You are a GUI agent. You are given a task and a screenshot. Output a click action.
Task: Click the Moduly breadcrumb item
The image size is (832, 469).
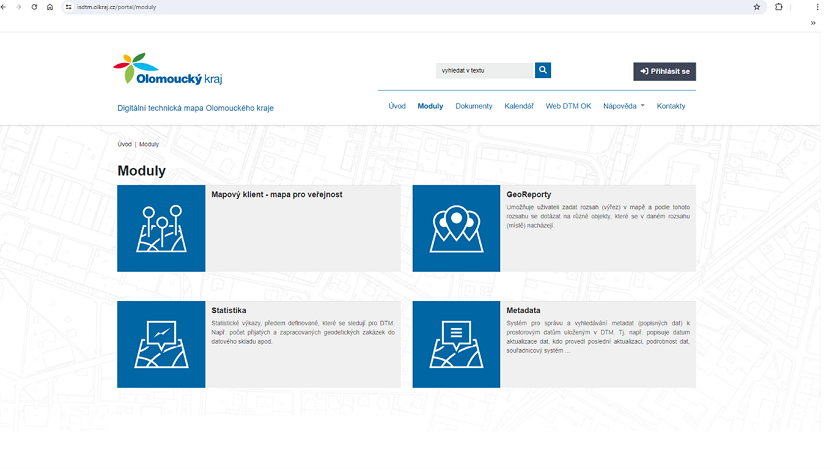click(x=149, y=144)
